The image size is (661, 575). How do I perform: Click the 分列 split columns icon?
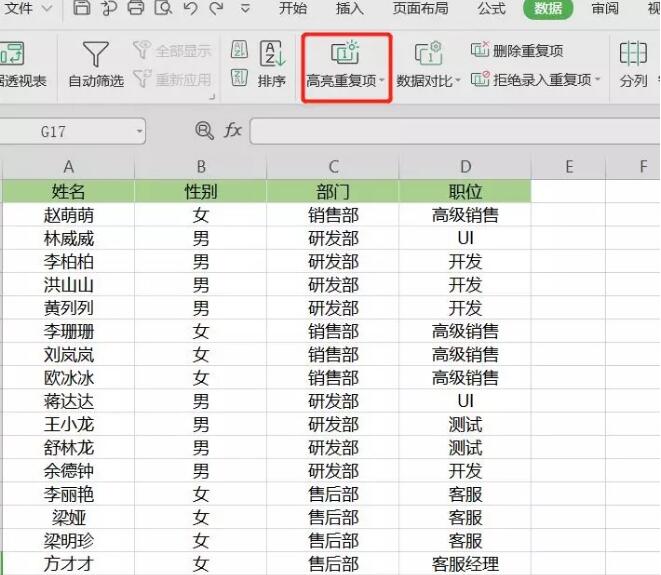click(x=633, y=54)
